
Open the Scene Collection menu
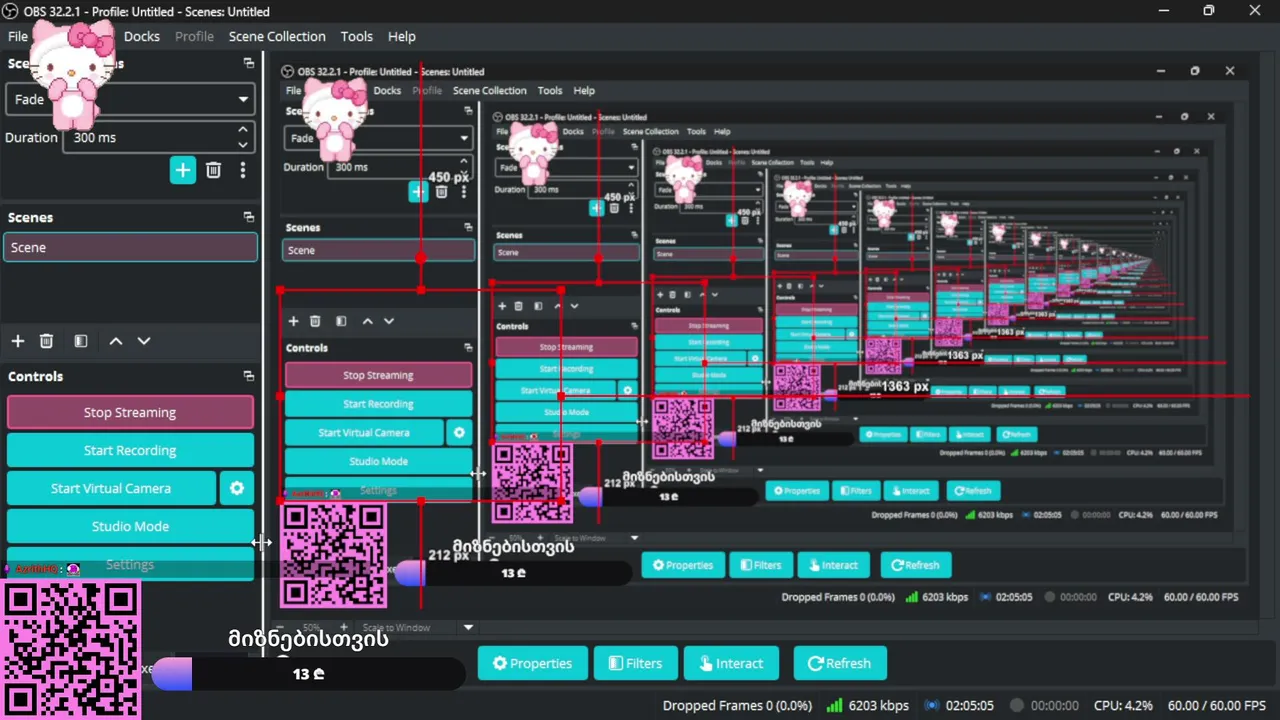click(x=277, y=36)
